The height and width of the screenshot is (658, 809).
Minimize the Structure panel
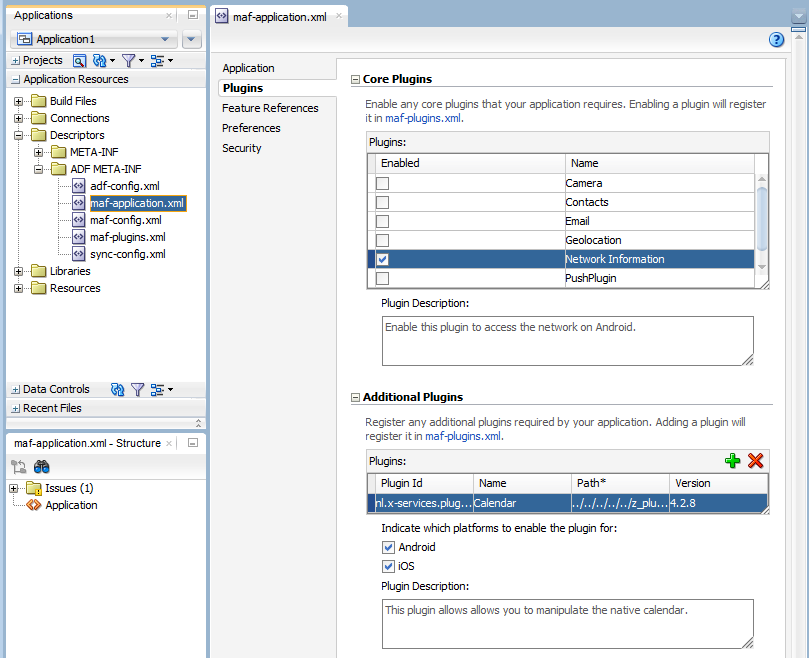192,443
